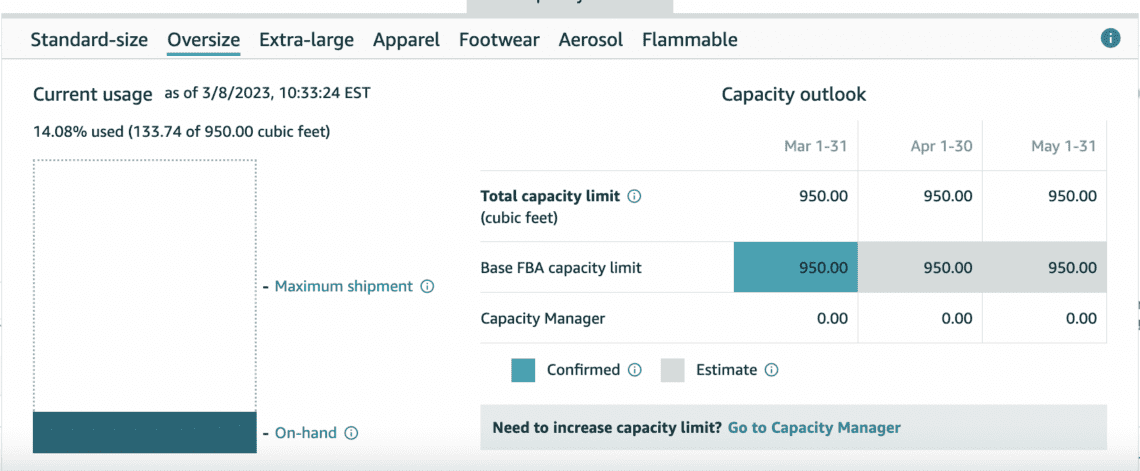The width and height of the screenshot is (1140, 471).
Task: Click info icon beside On-hand label
Action: click(351, 433)
